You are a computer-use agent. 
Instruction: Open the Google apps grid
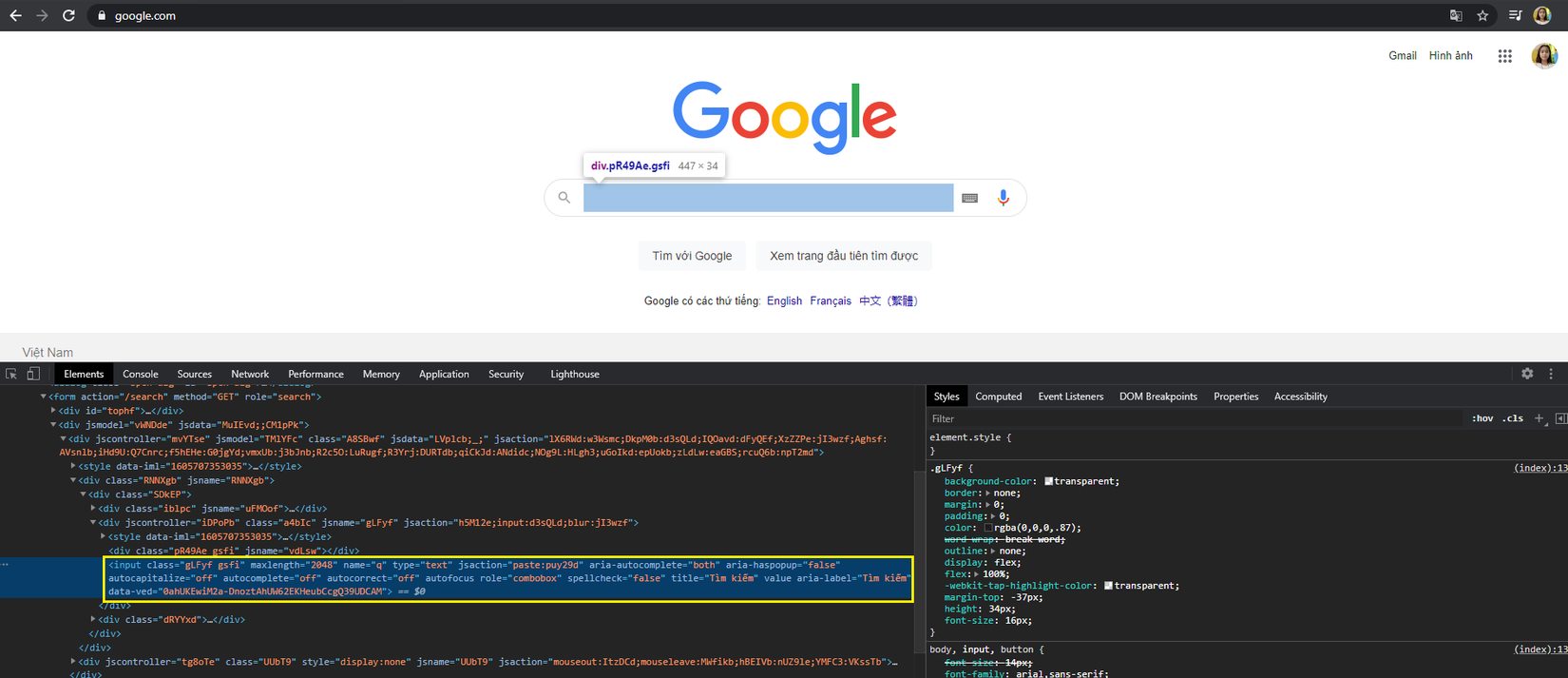pos(1504,56)
